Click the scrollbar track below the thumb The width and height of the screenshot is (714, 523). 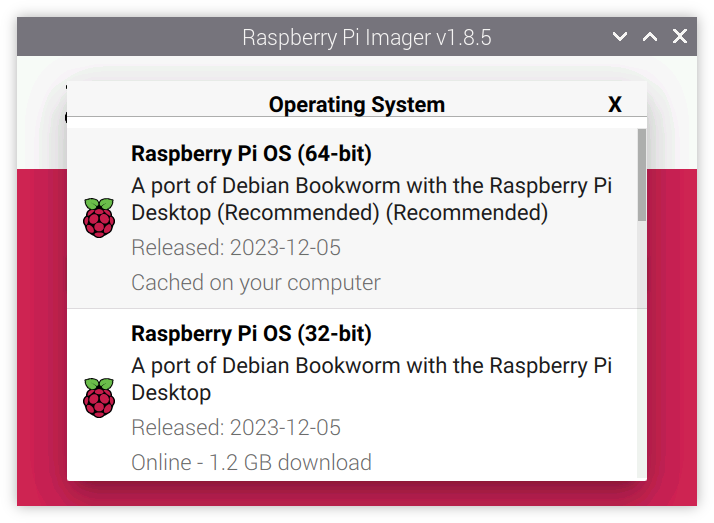click(x=641, y=350)
